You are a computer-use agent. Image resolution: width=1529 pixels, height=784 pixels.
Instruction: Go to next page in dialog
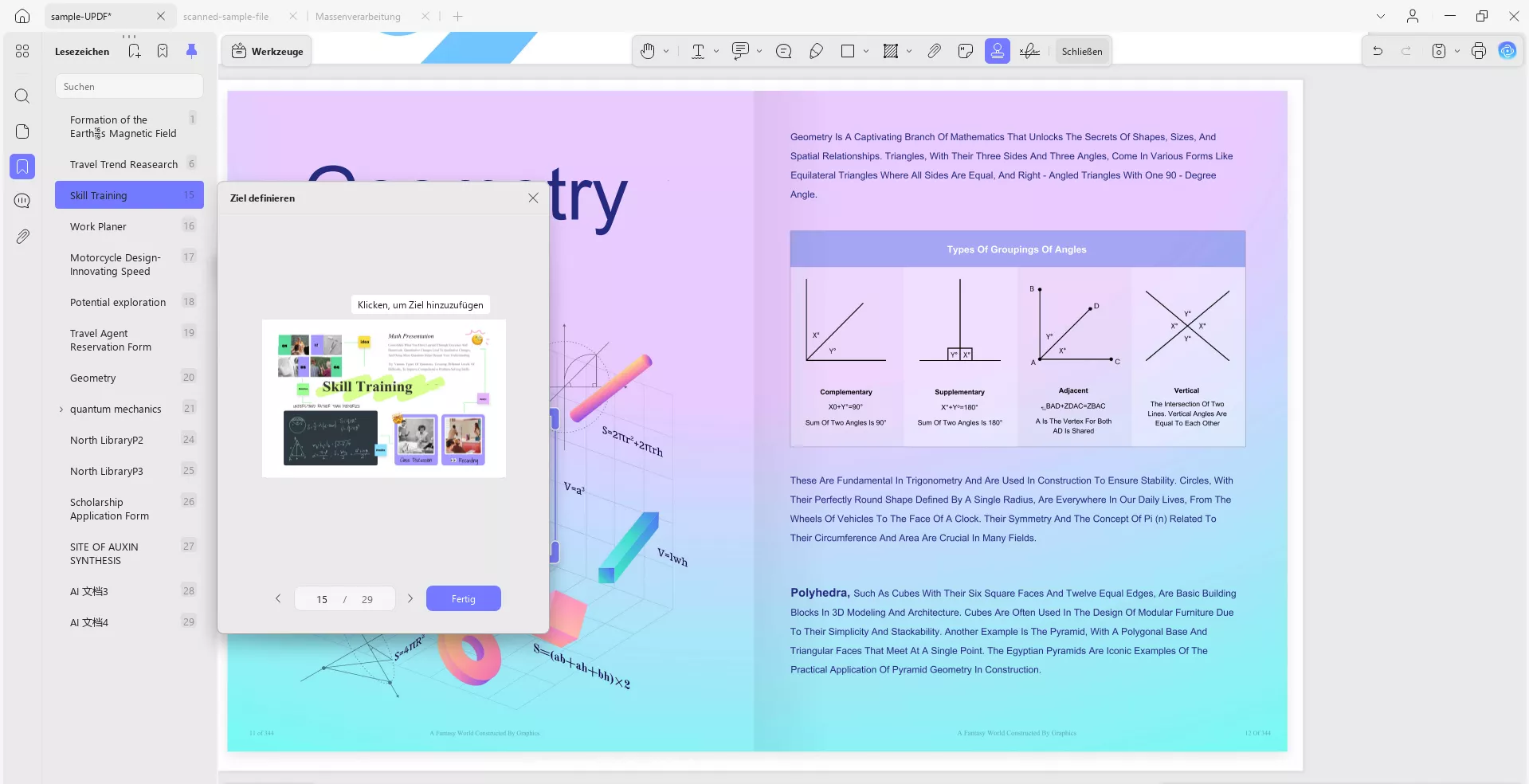click(x=410, y=598)
